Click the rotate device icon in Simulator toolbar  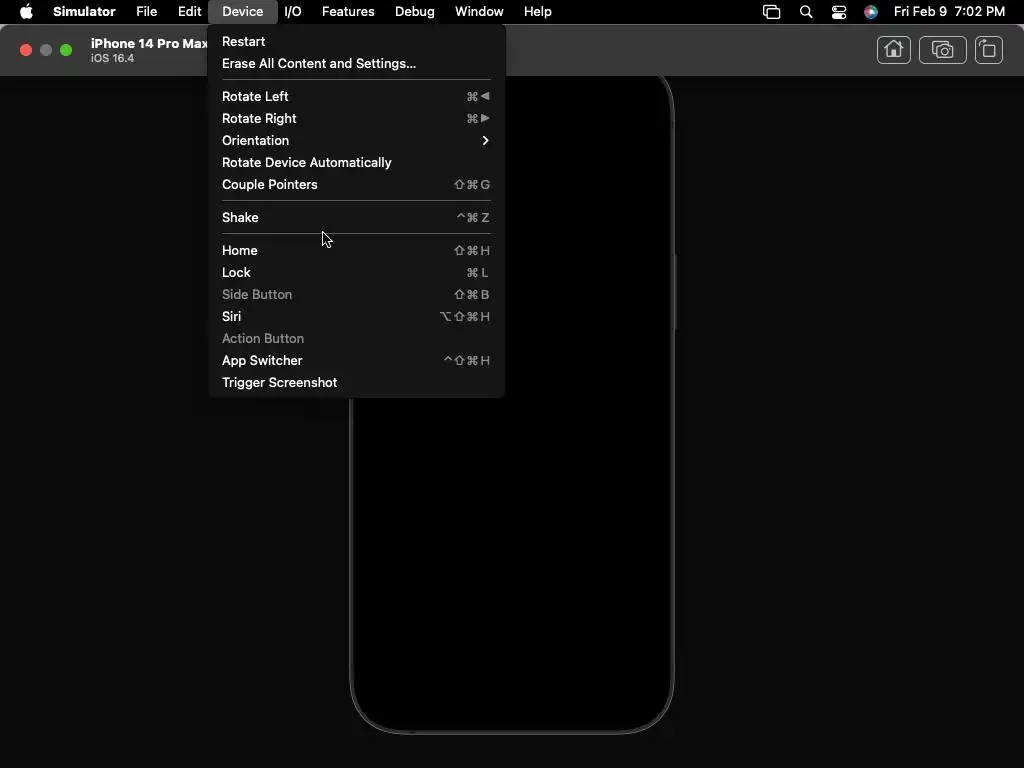pos(989,50)
